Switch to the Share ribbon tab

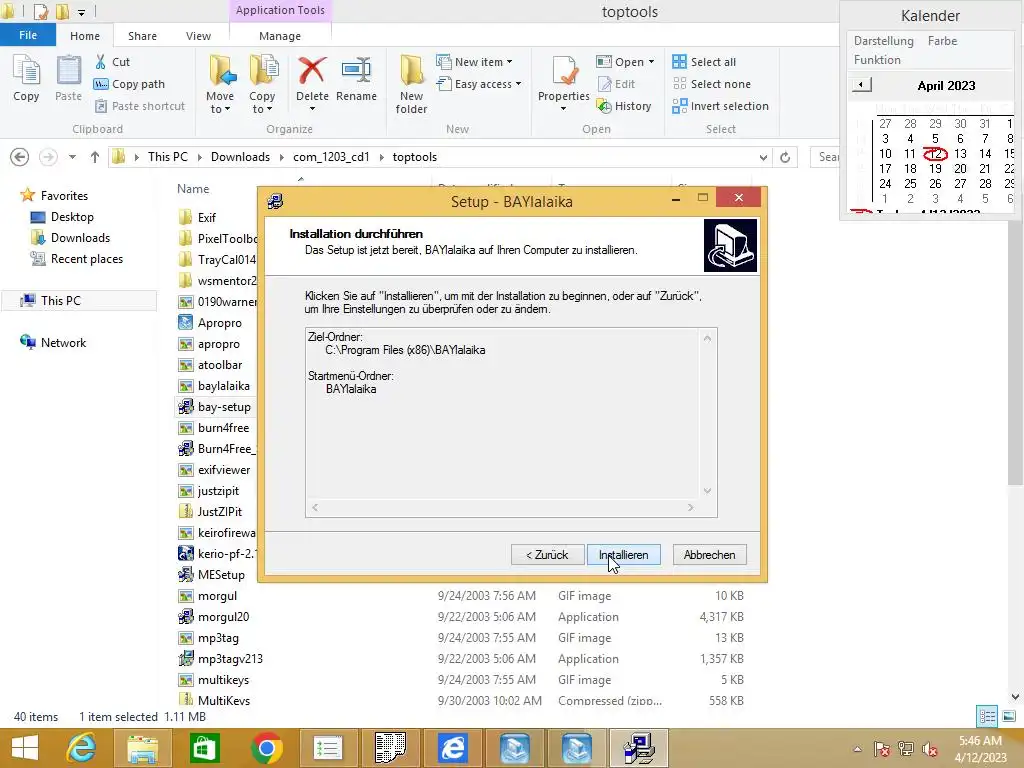(142, 36)
